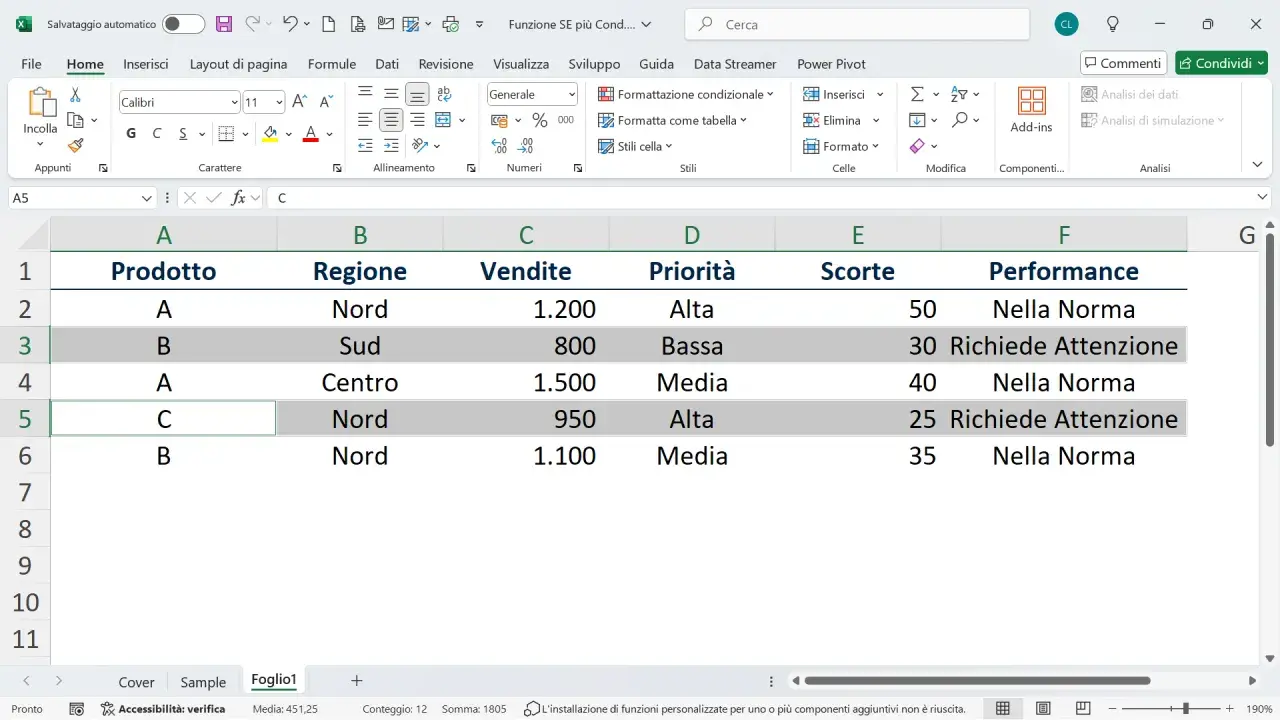Click the zoom slider handle
1280x720 pixels.
click(1185, 709)
